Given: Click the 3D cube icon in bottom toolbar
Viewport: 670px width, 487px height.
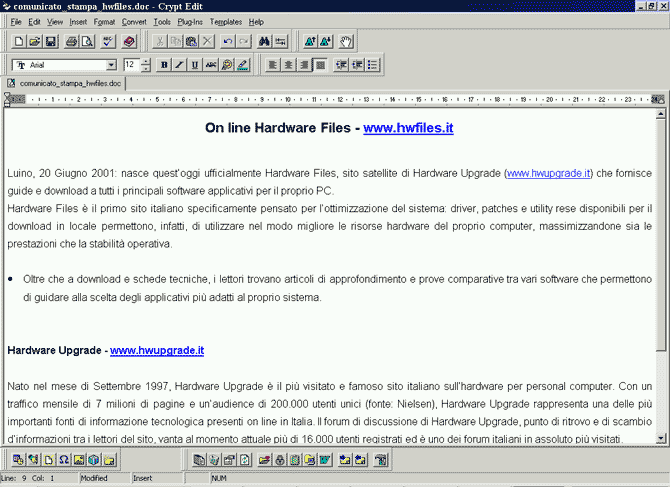Looking at the screenshot, I should click(94, 460).
